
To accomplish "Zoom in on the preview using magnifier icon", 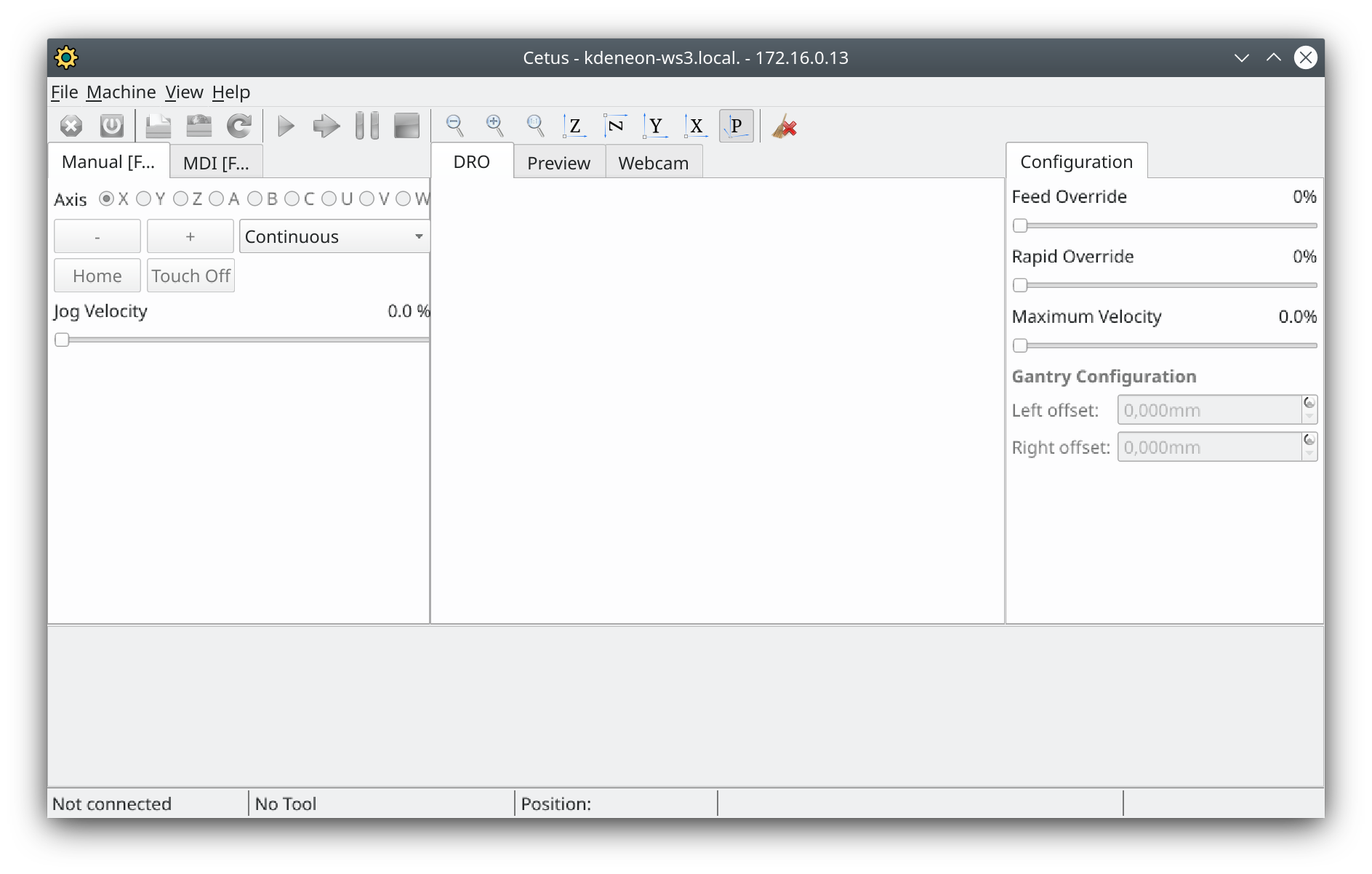I will point(494,125).
